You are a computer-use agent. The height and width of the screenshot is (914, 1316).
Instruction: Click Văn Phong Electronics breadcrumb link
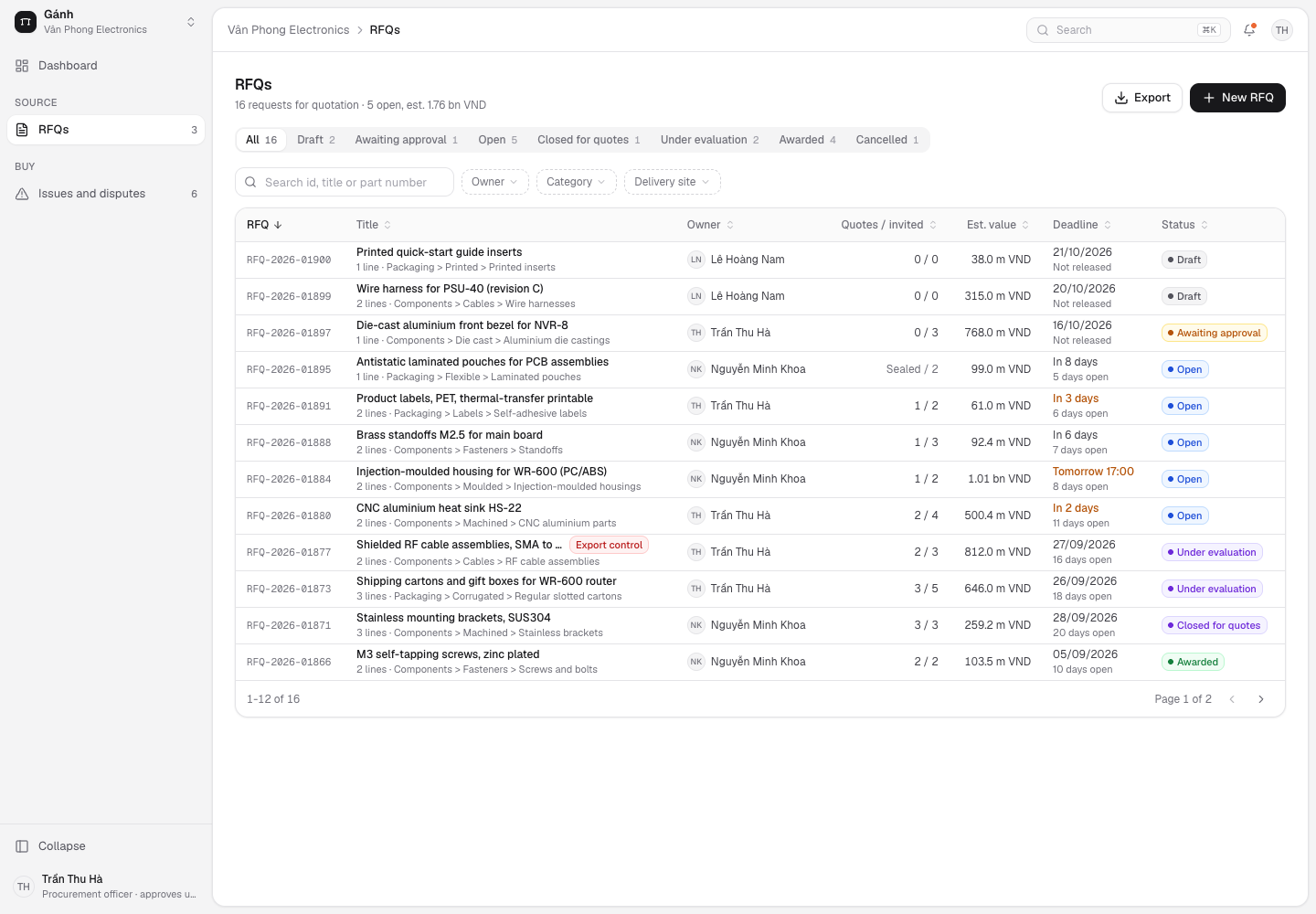288,30
